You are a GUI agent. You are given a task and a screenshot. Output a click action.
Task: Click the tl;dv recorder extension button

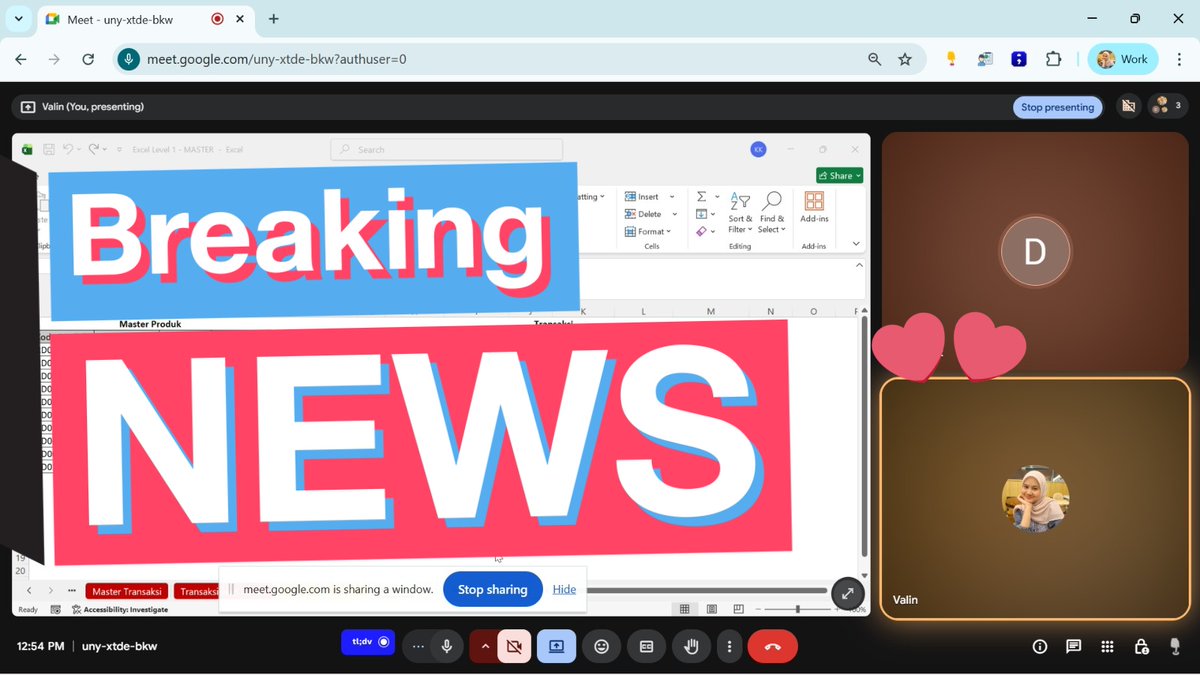coord(368,642)
